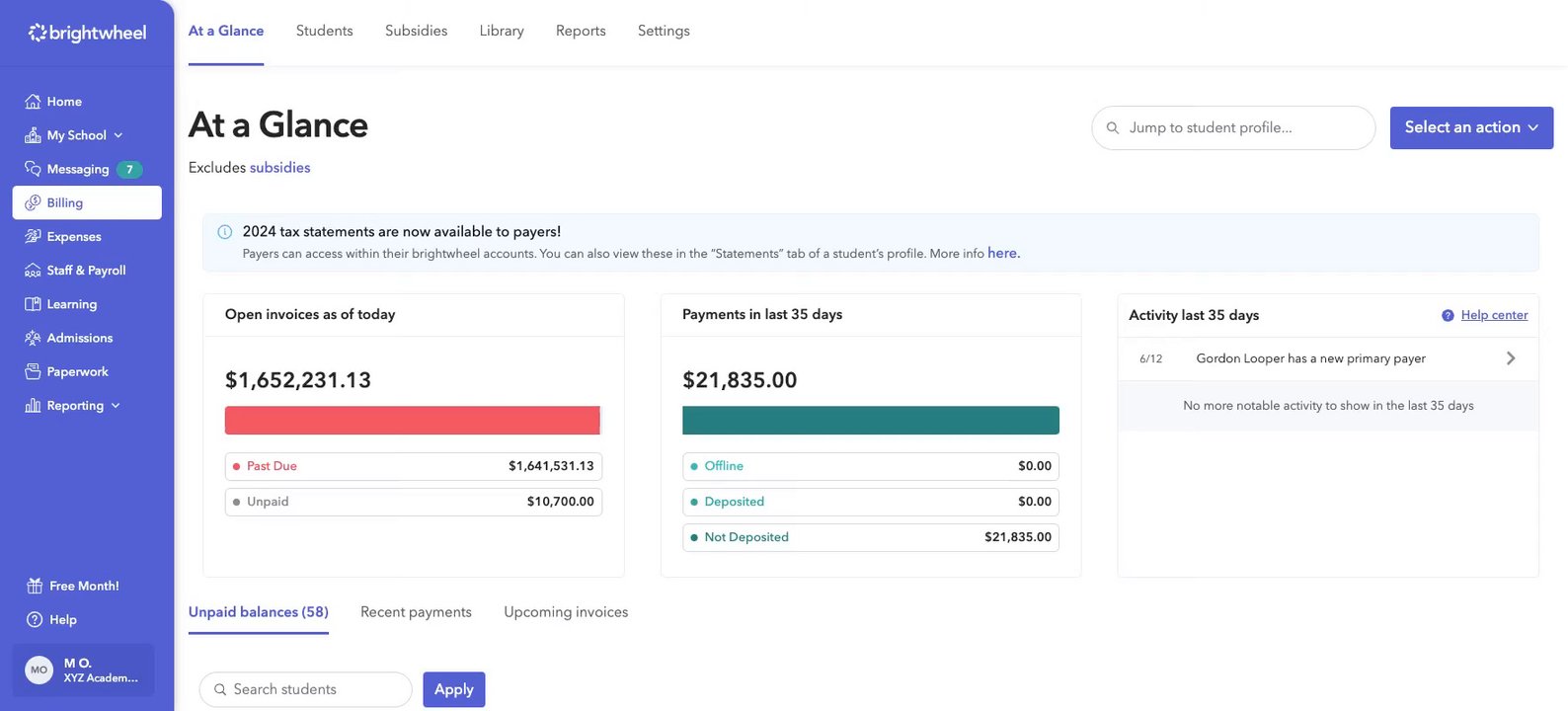Open the Recent payments tab
1568x711 pixels.
(x=416, y=612)
